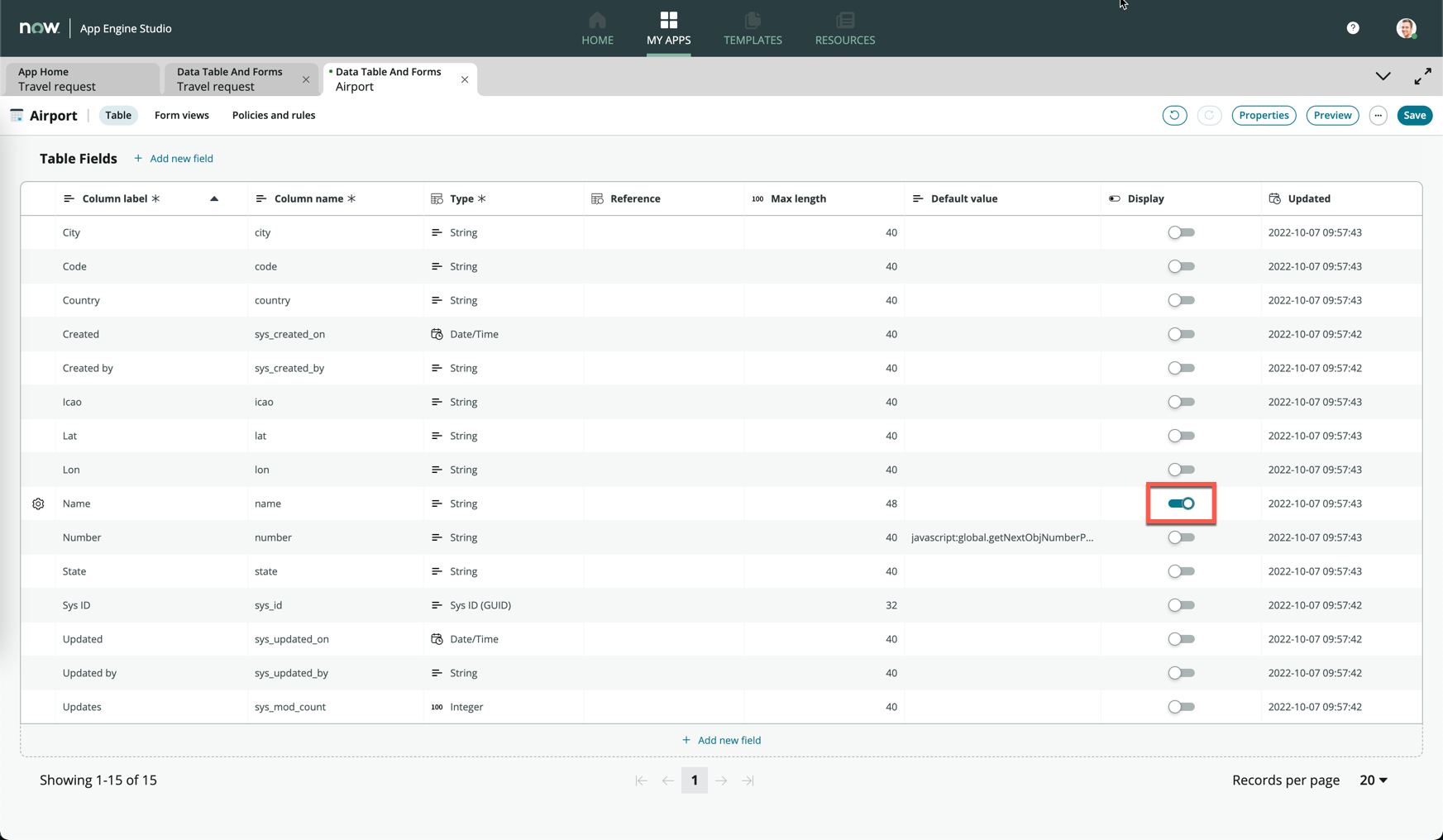1443x840 pixels.
Task: Go to next page of records
Action: tap(721, 780)
